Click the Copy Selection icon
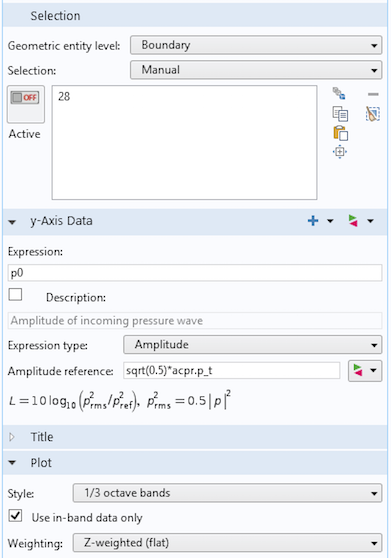The width and height of the screenshot is (391, 558). 340,114
